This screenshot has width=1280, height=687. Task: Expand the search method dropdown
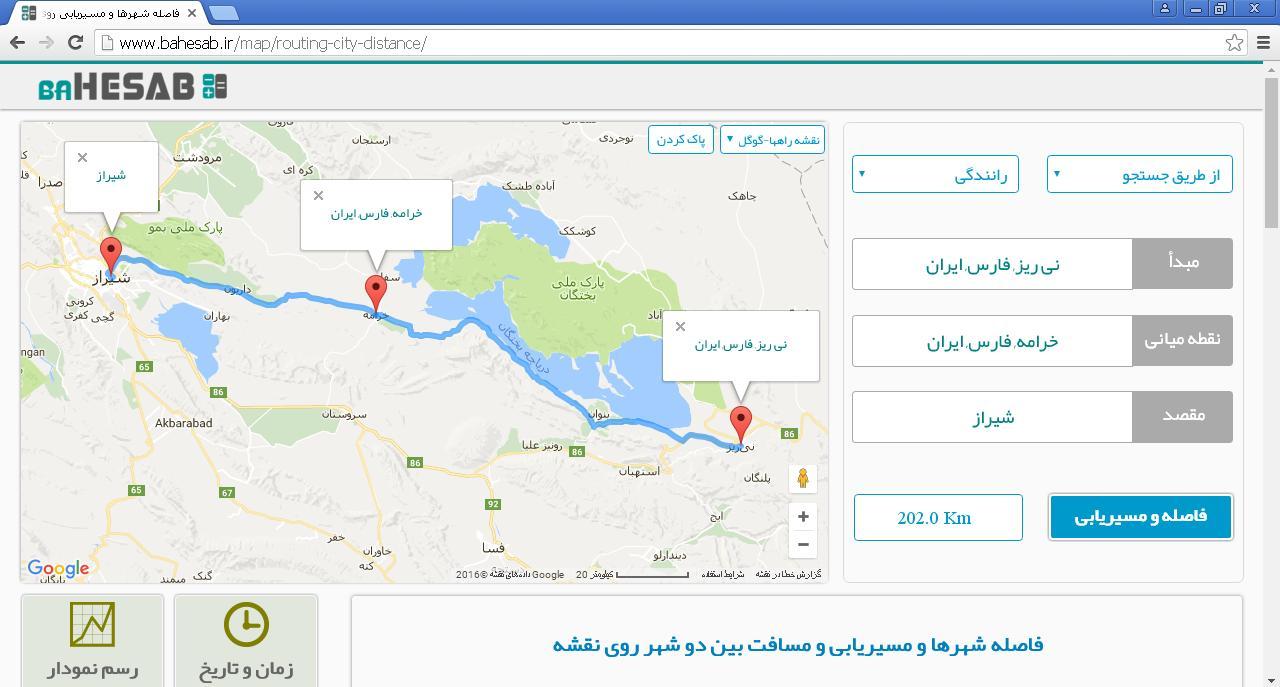(1139, 175)
